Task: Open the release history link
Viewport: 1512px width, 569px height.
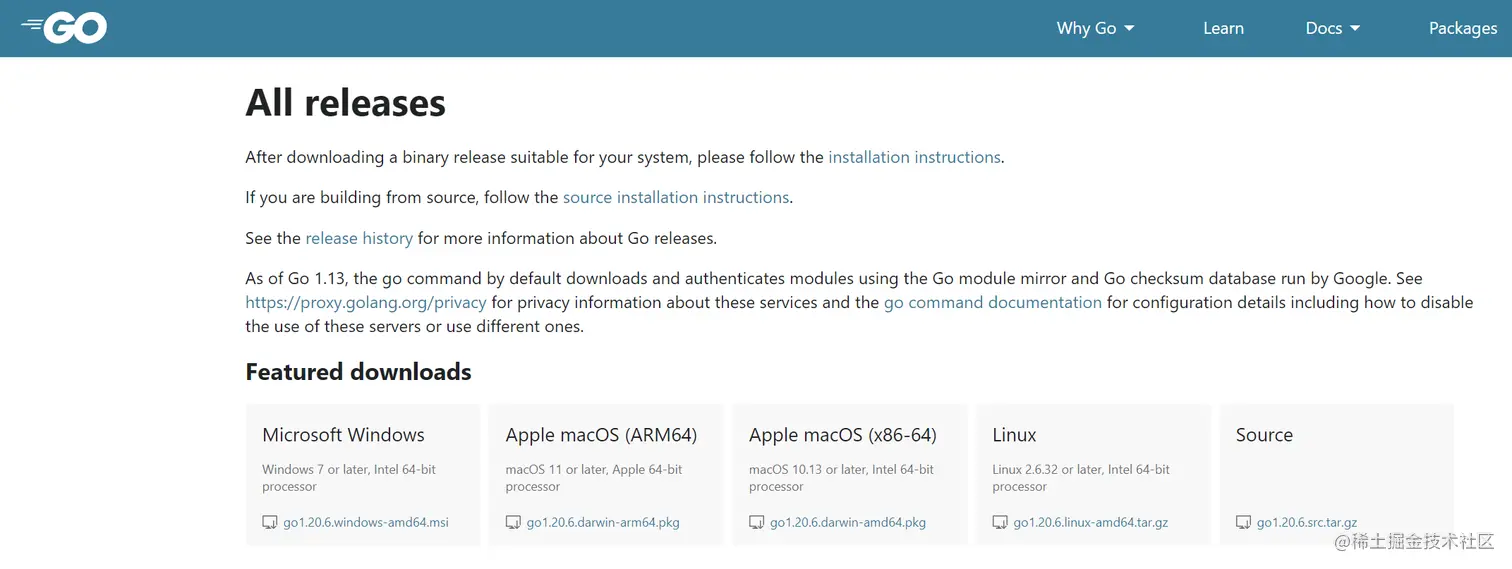Action: (x=359, y=238)
